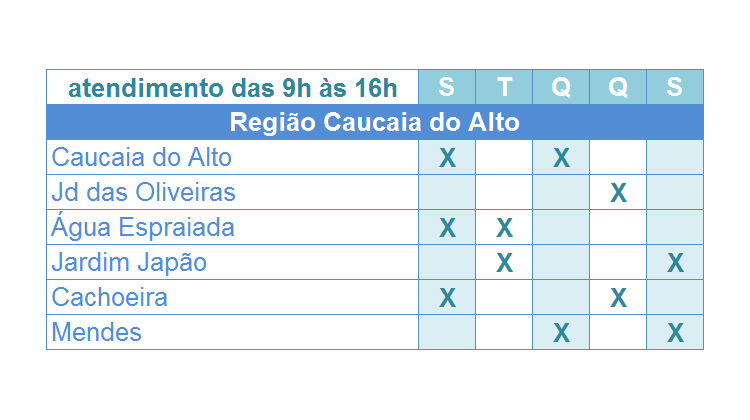The width and height of the screenshot is (750, 420).
Task: Click the Cachoeira row label
Action: coord(110,297)
